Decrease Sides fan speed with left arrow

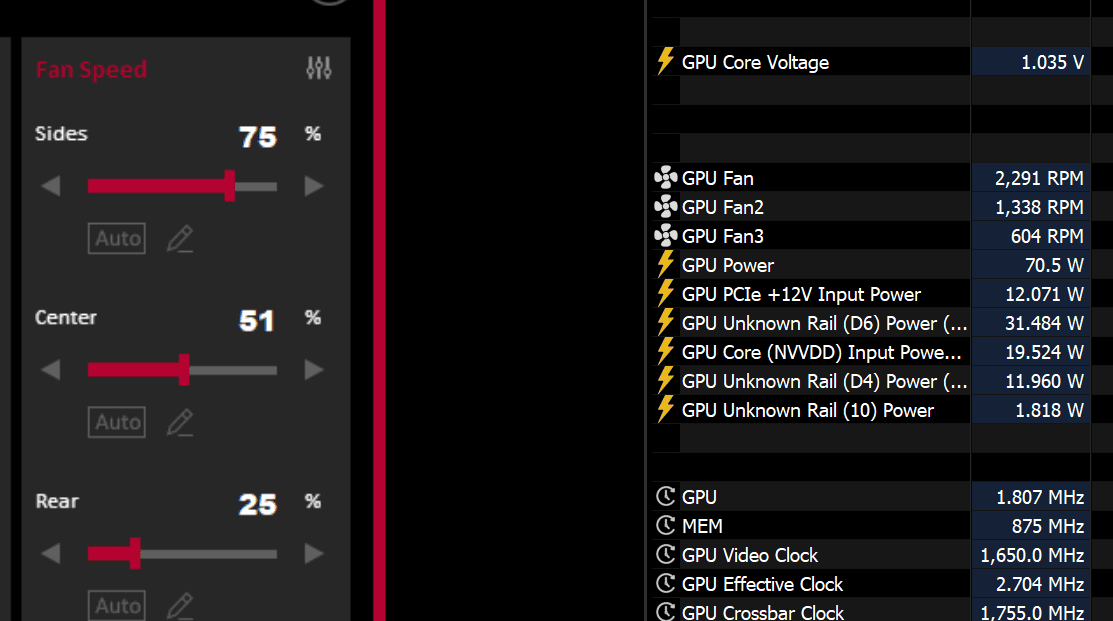pos(51,186)
